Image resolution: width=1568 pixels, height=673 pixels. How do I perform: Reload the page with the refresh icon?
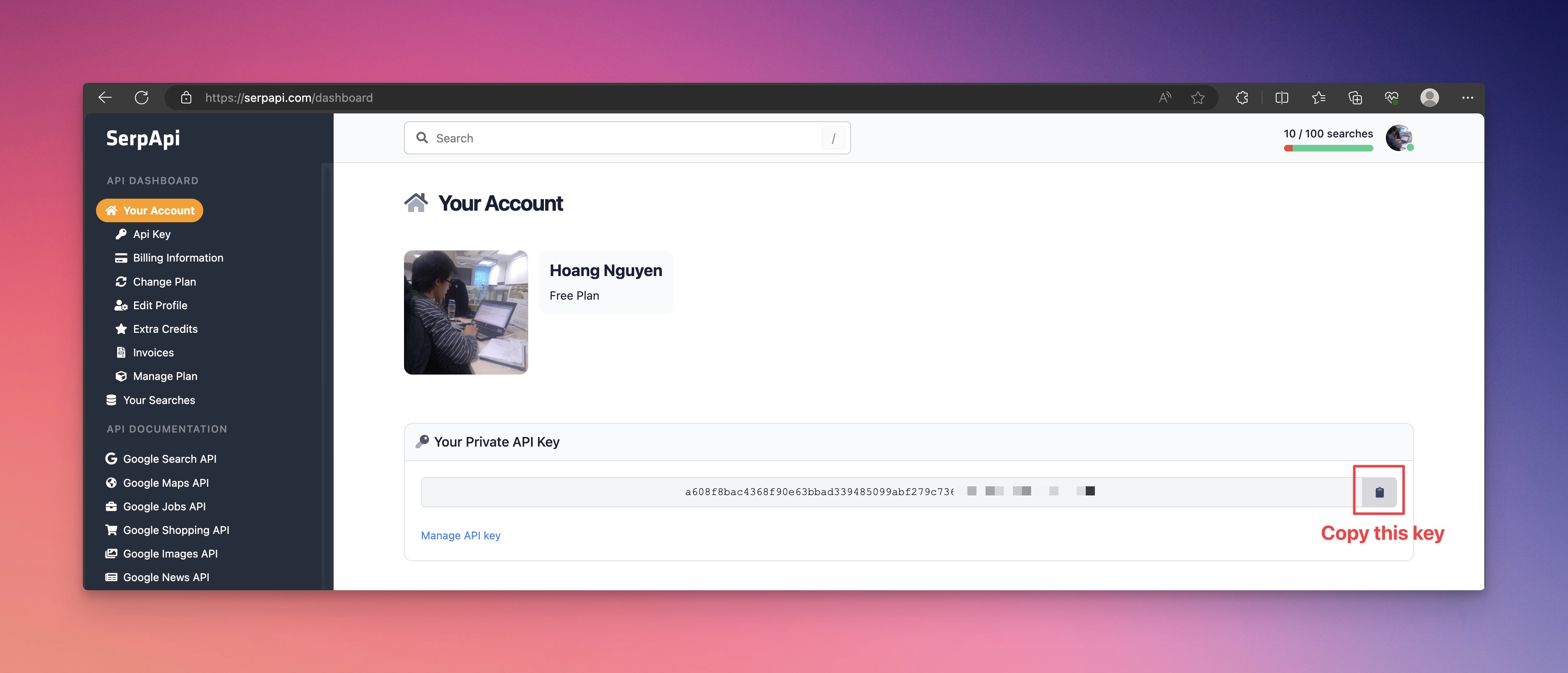pyautogui.click(x=141, y=97)
